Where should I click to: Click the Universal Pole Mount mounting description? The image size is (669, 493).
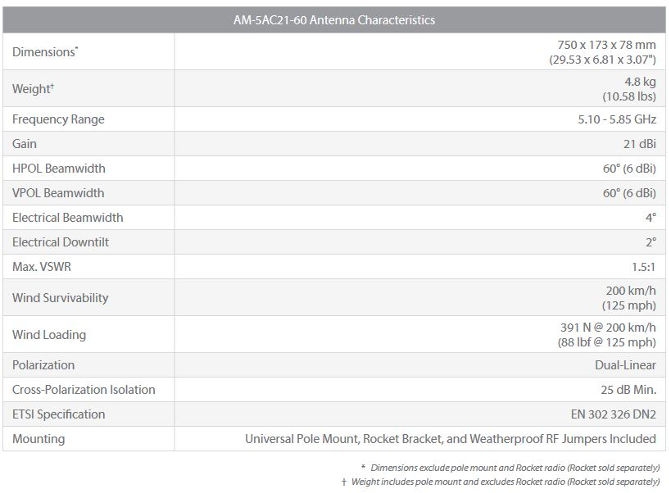click(x=450, y=439)
